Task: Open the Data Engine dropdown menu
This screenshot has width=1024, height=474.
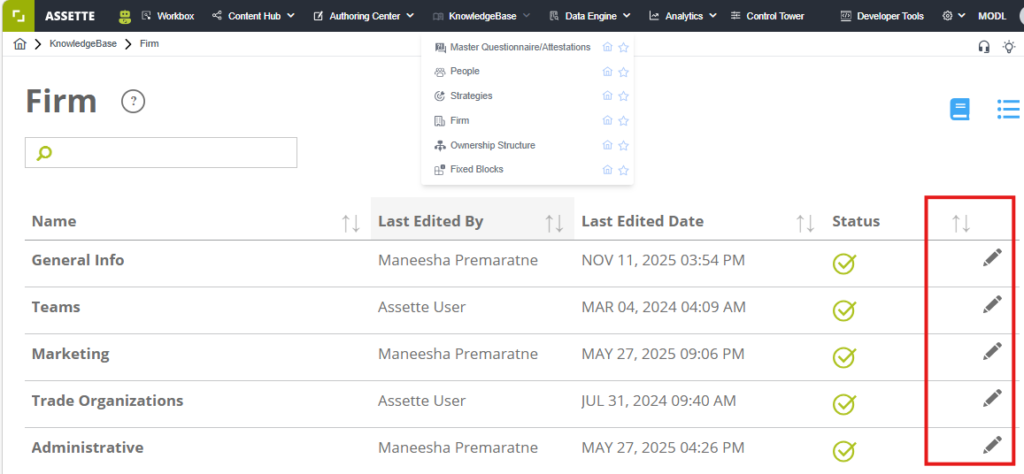Action: pyautogui.click(x=590, y=16)
